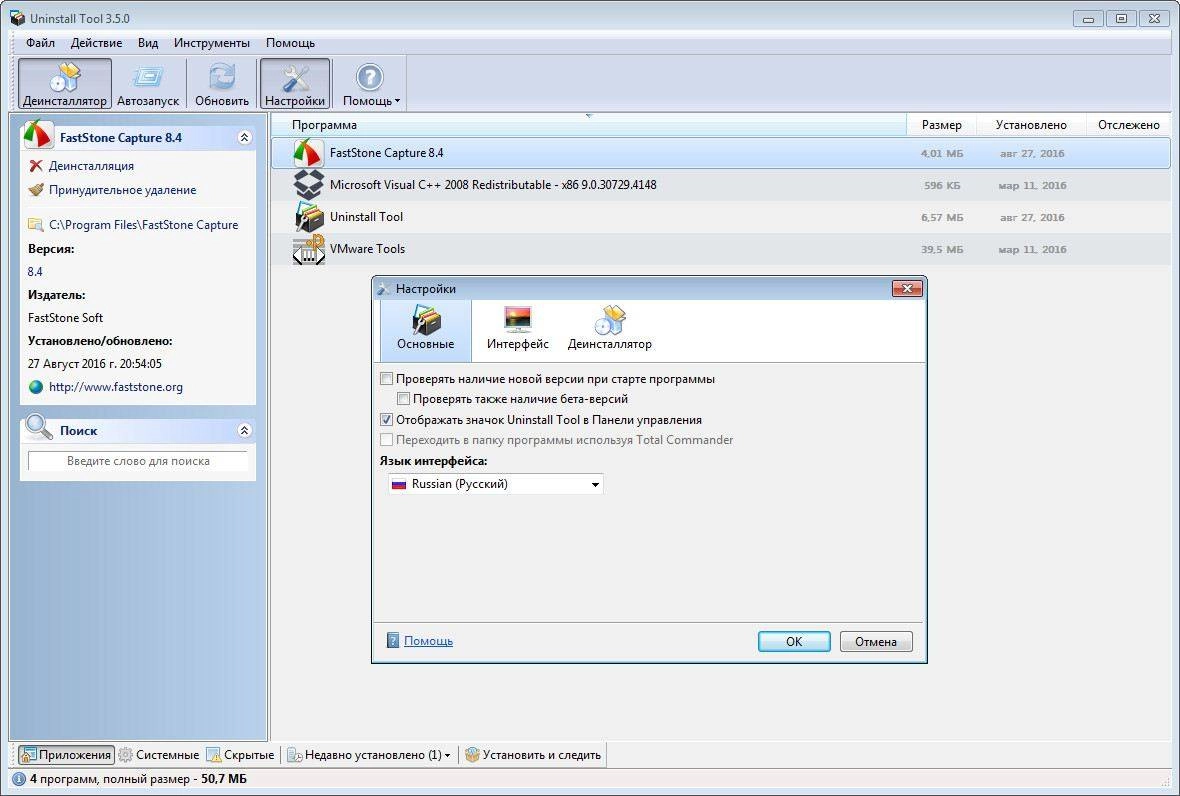Viewport: 1180px width, 796px height.
Task: Open the Помощь menu in menu bar
Action: coord(290,43)
